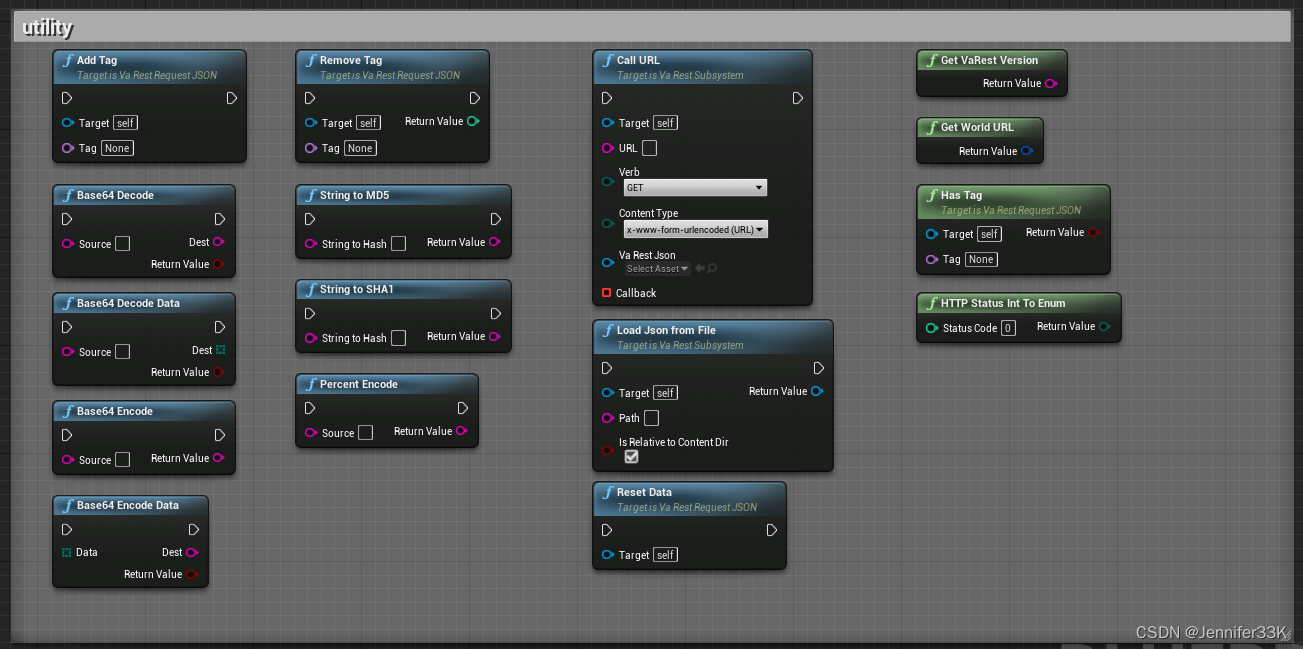This screenshot has height=649, width=1303.
Task: Click the output exec pin of Load Json from File
Action: (x=819, y=368)
